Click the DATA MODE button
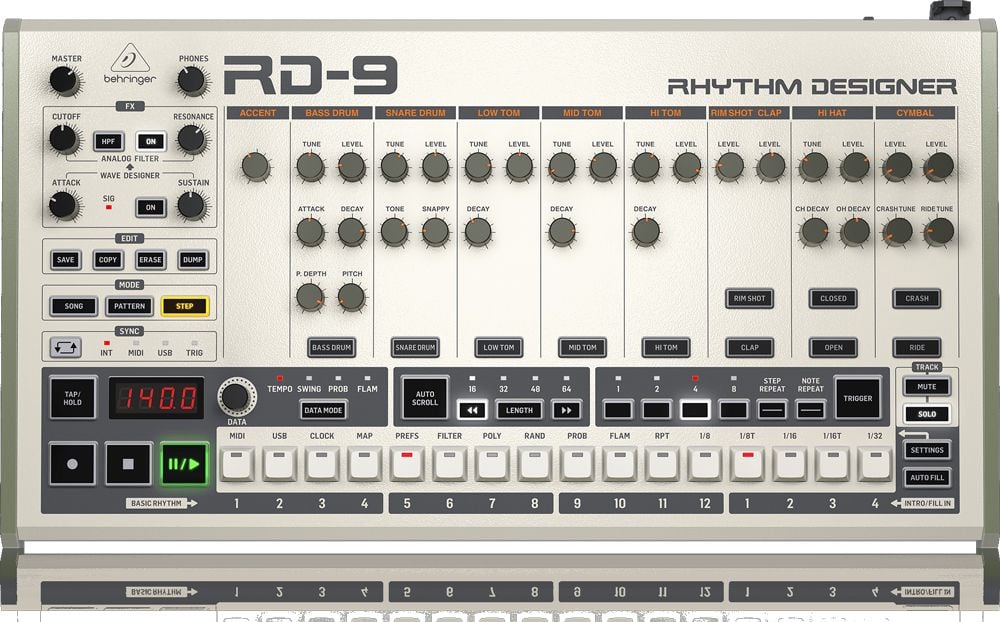The width and height of the screenshot is (1000, 622). click(x=323, y=410)
